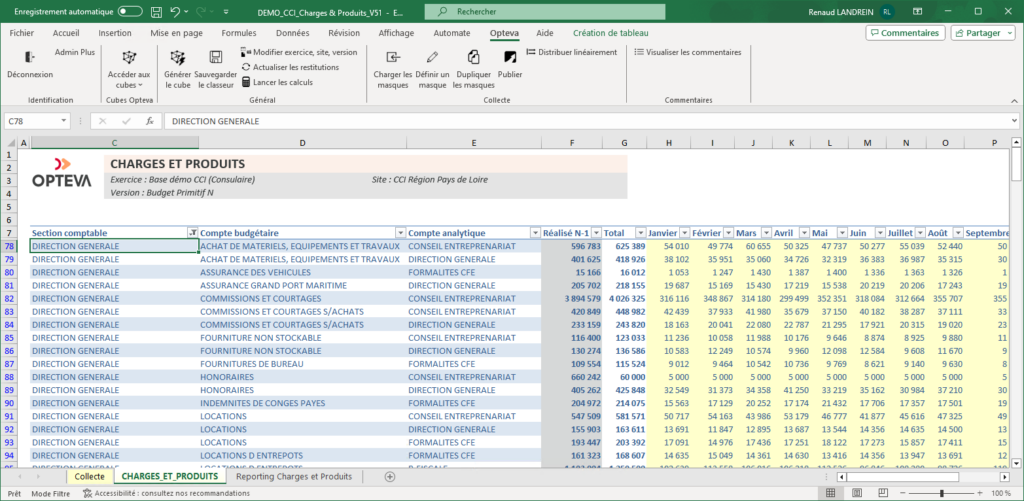Open the Formules ribbon tab
The width and height of the screenshot is (1024, 501).
[238, 33]
